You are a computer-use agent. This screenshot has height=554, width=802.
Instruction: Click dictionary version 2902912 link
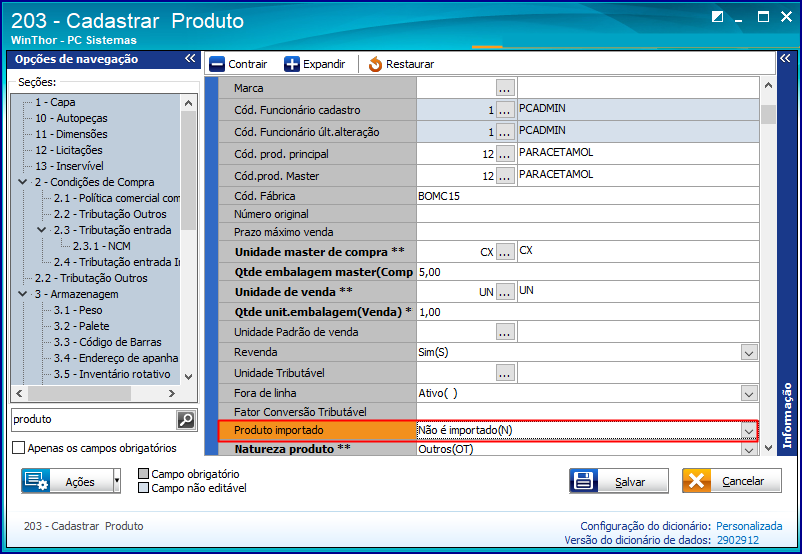(738, 540)
